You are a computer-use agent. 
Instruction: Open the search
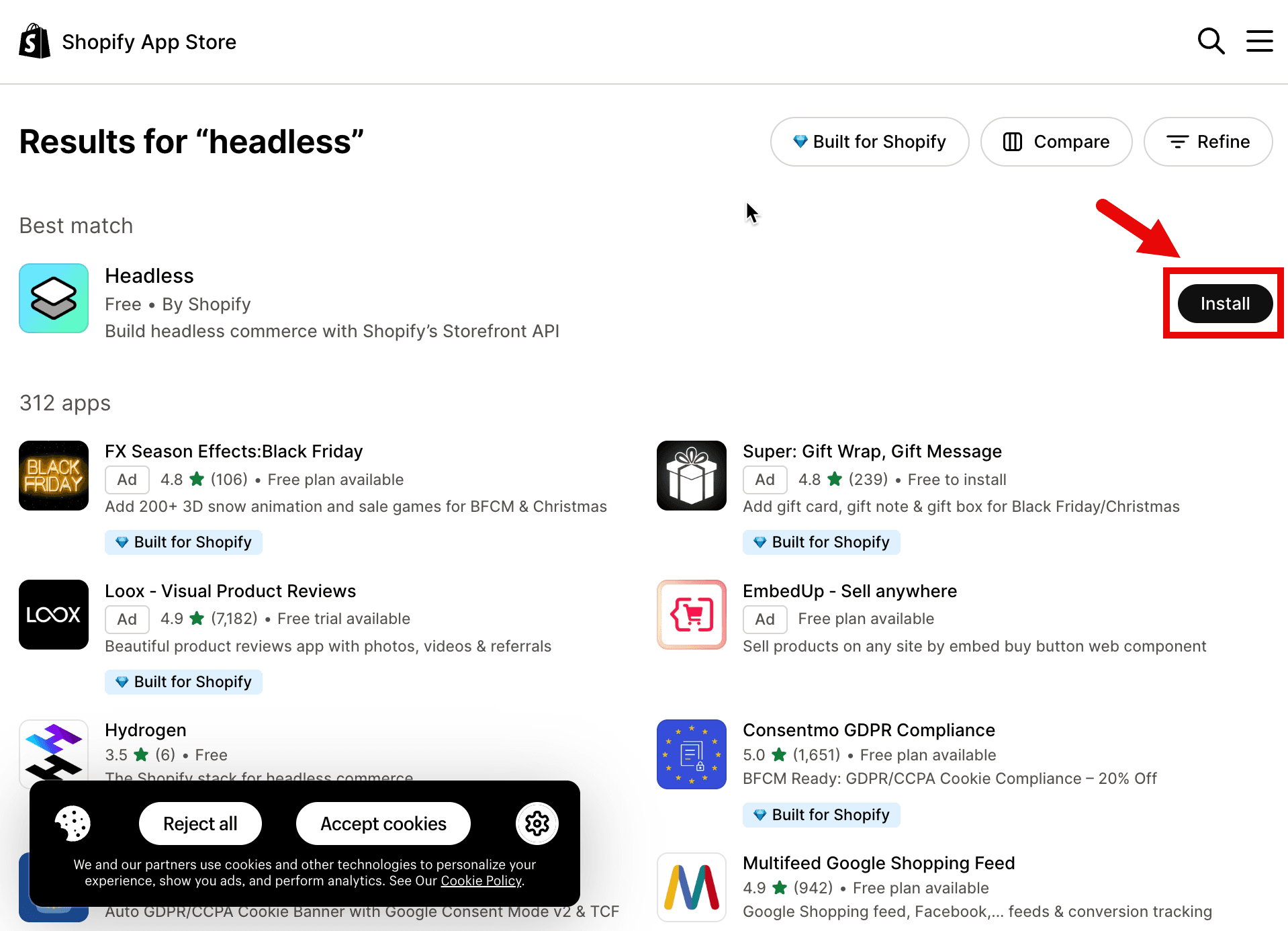click(x=1211, y=41)
